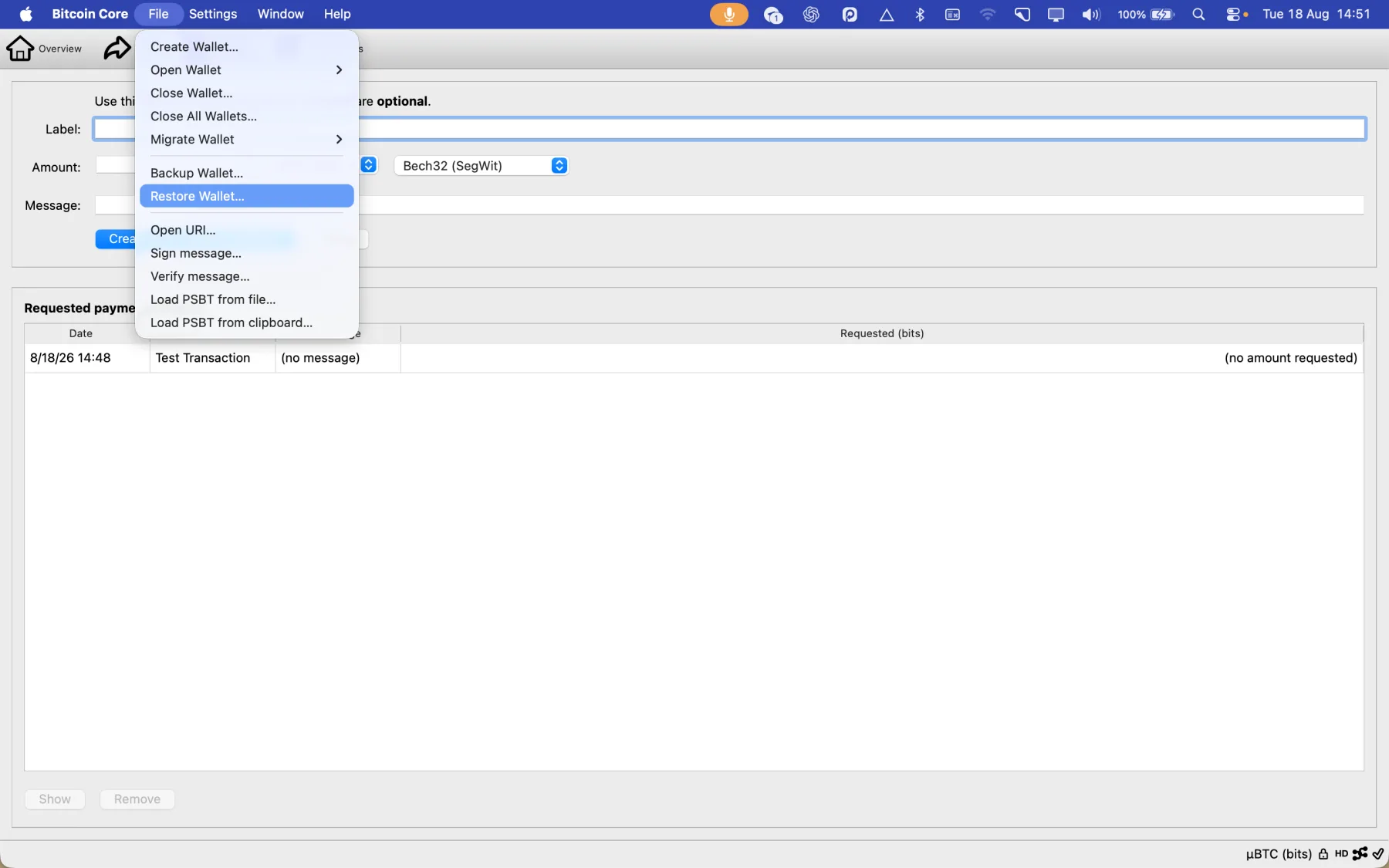This screenshot has height=868, width=1389.
Task: Click the wallet lock status icon
Action: 1323,853
